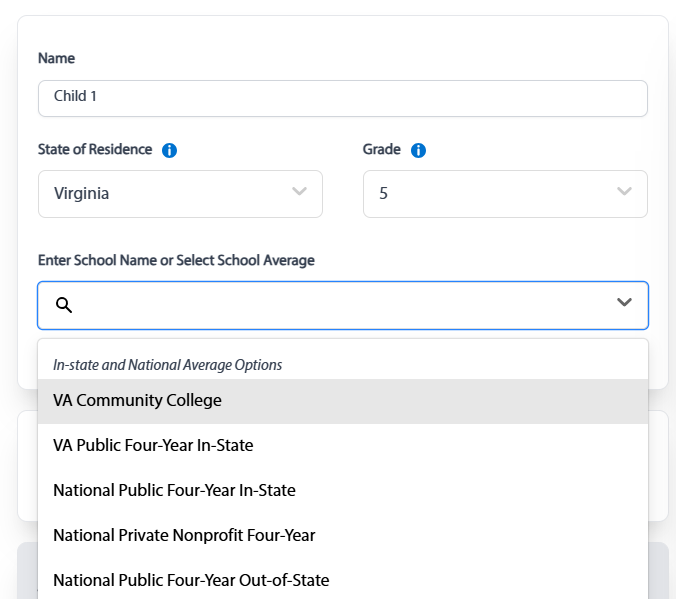The image size is (676, 599).
Task: Click the Name field containing Child 1
Action: (x=342, y=98)
